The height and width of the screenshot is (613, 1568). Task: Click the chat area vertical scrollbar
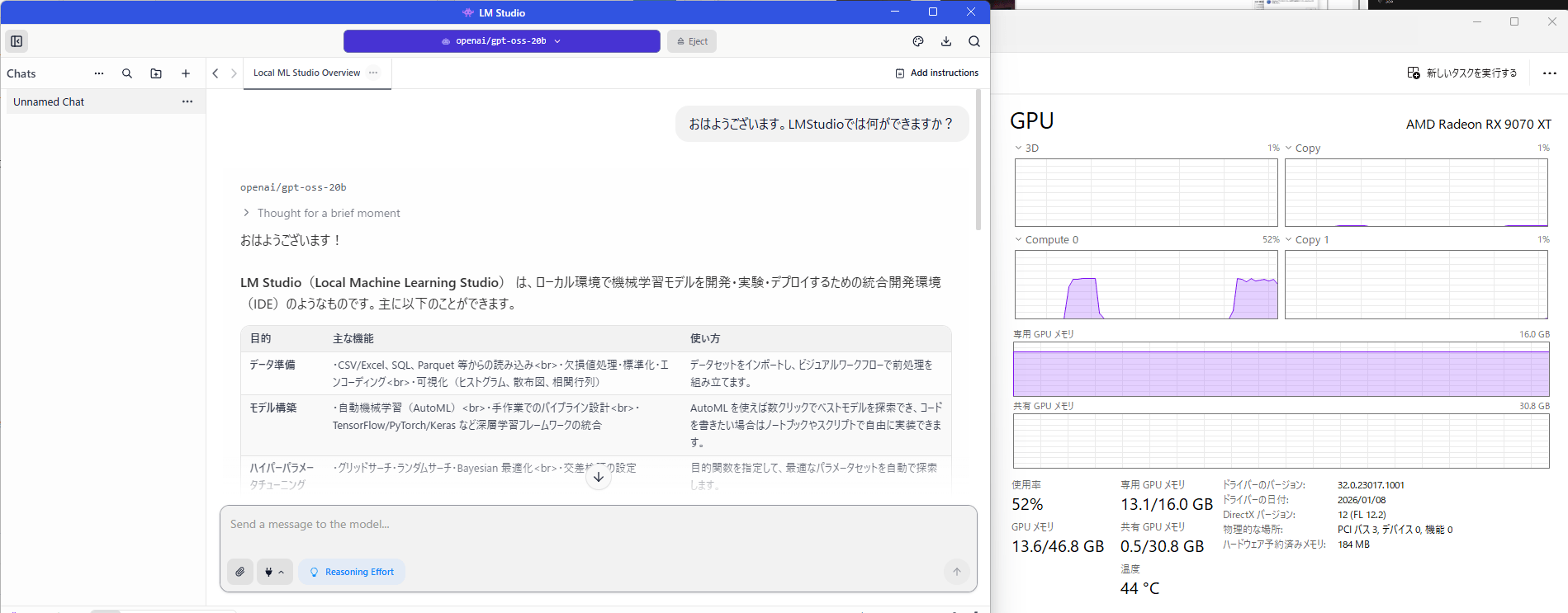[978, 165]
